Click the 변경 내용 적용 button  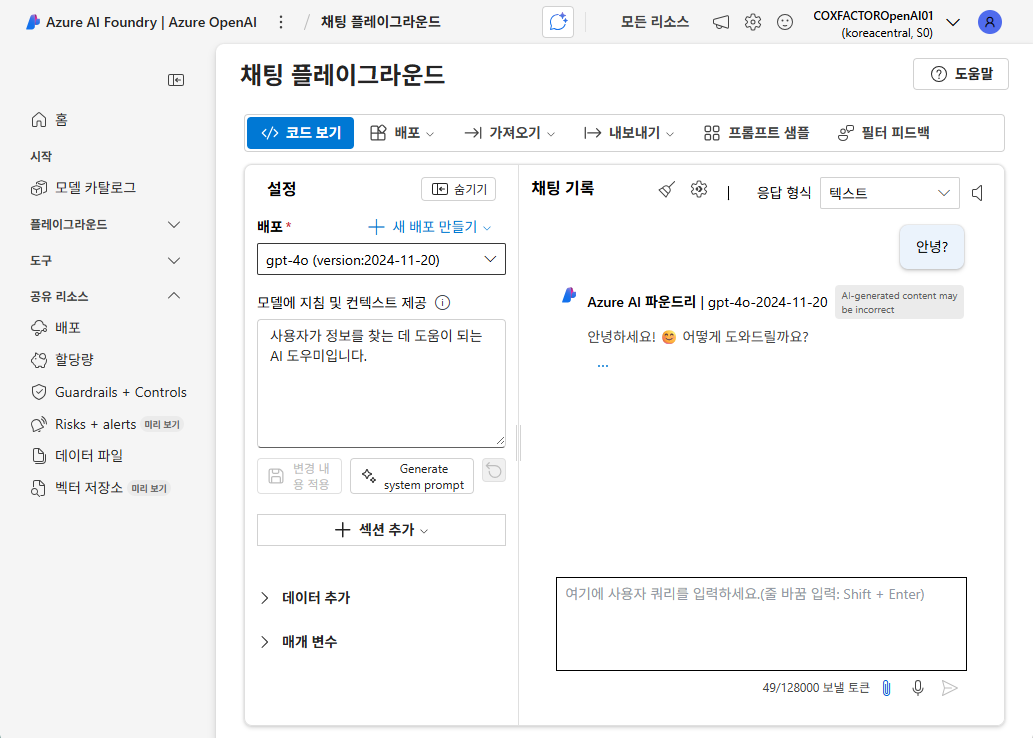pyautogui.click(x=300, y=476)
